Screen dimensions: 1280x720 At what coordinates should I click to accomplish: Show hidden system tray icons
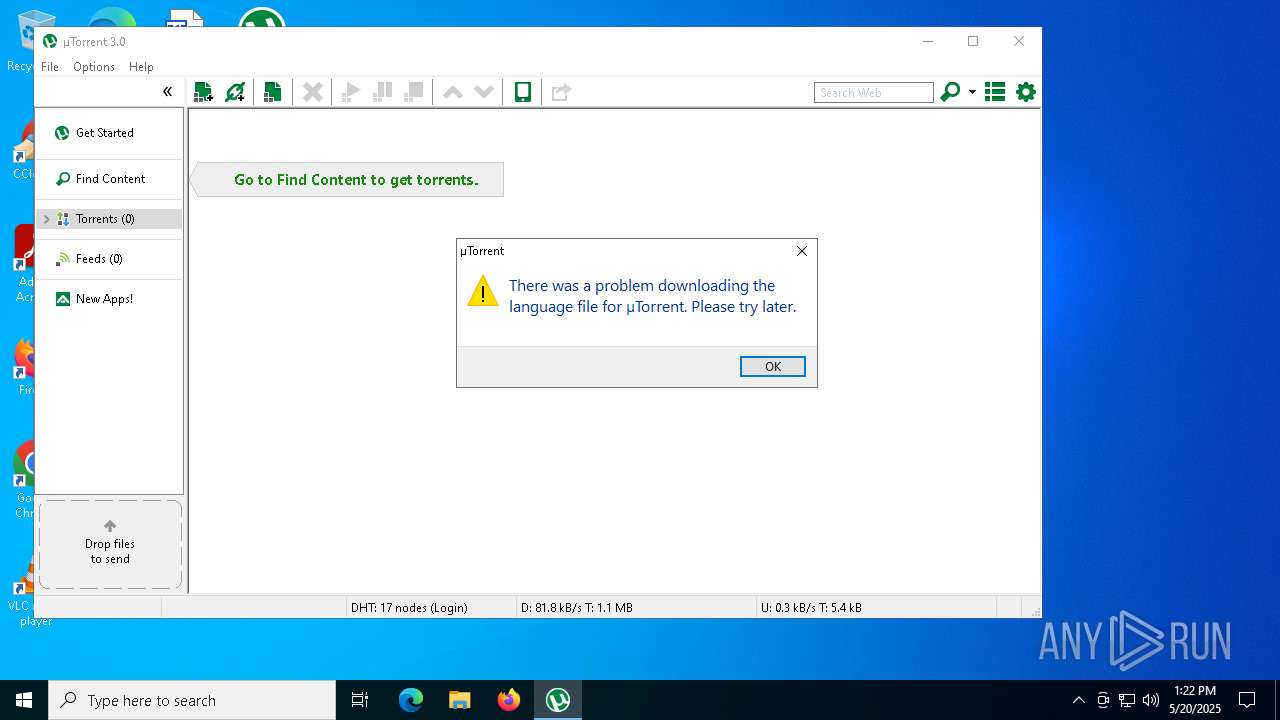(1078, 700)
